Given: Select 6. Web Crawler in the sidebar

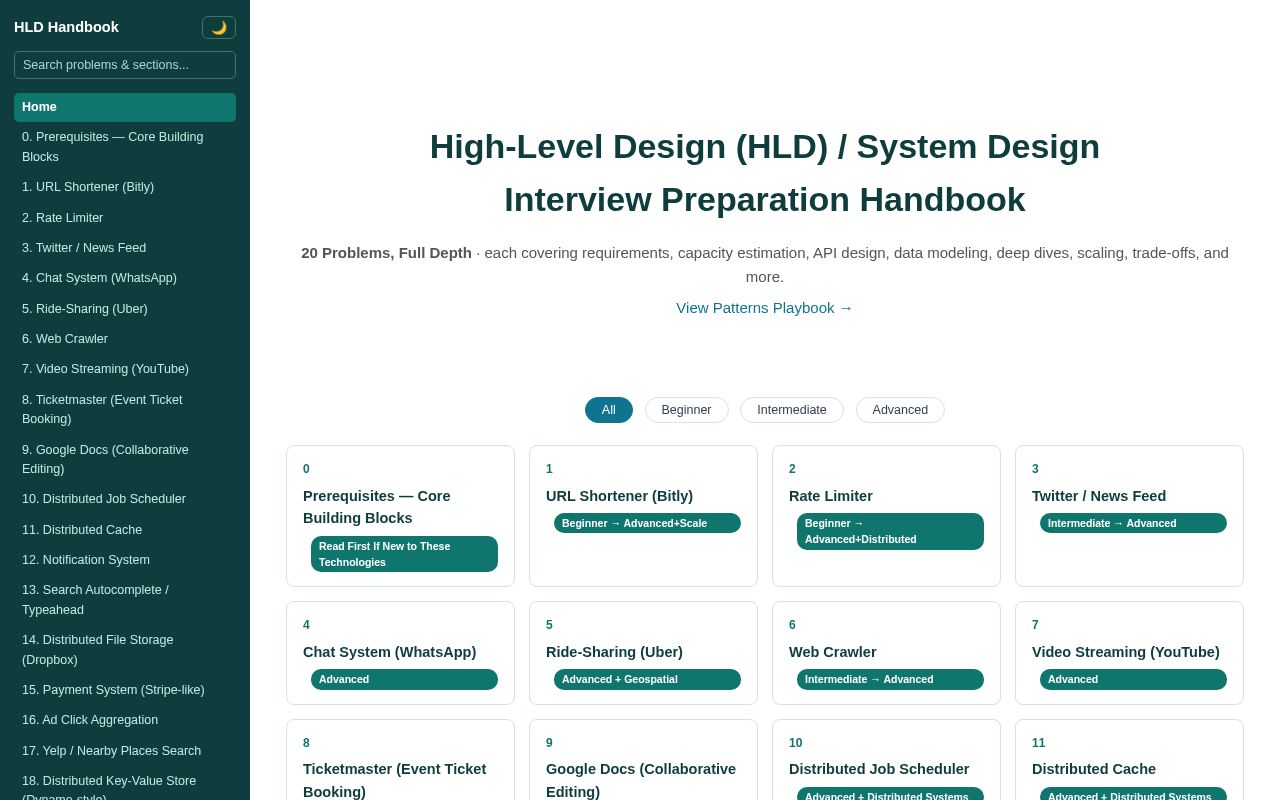Looking at the screenshot, I should coord(125,339).
